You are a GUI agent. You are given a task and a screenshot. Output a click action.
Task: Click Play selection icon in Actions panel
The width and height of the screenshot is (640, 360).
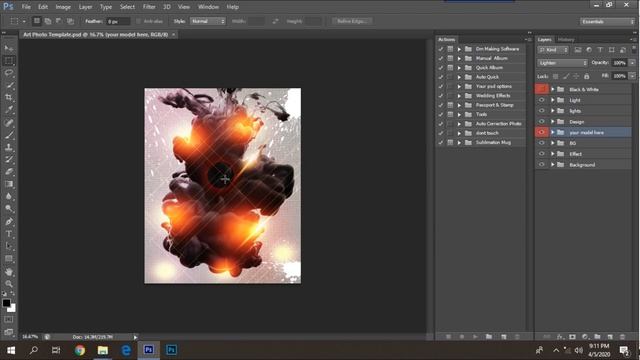point(475,337)
